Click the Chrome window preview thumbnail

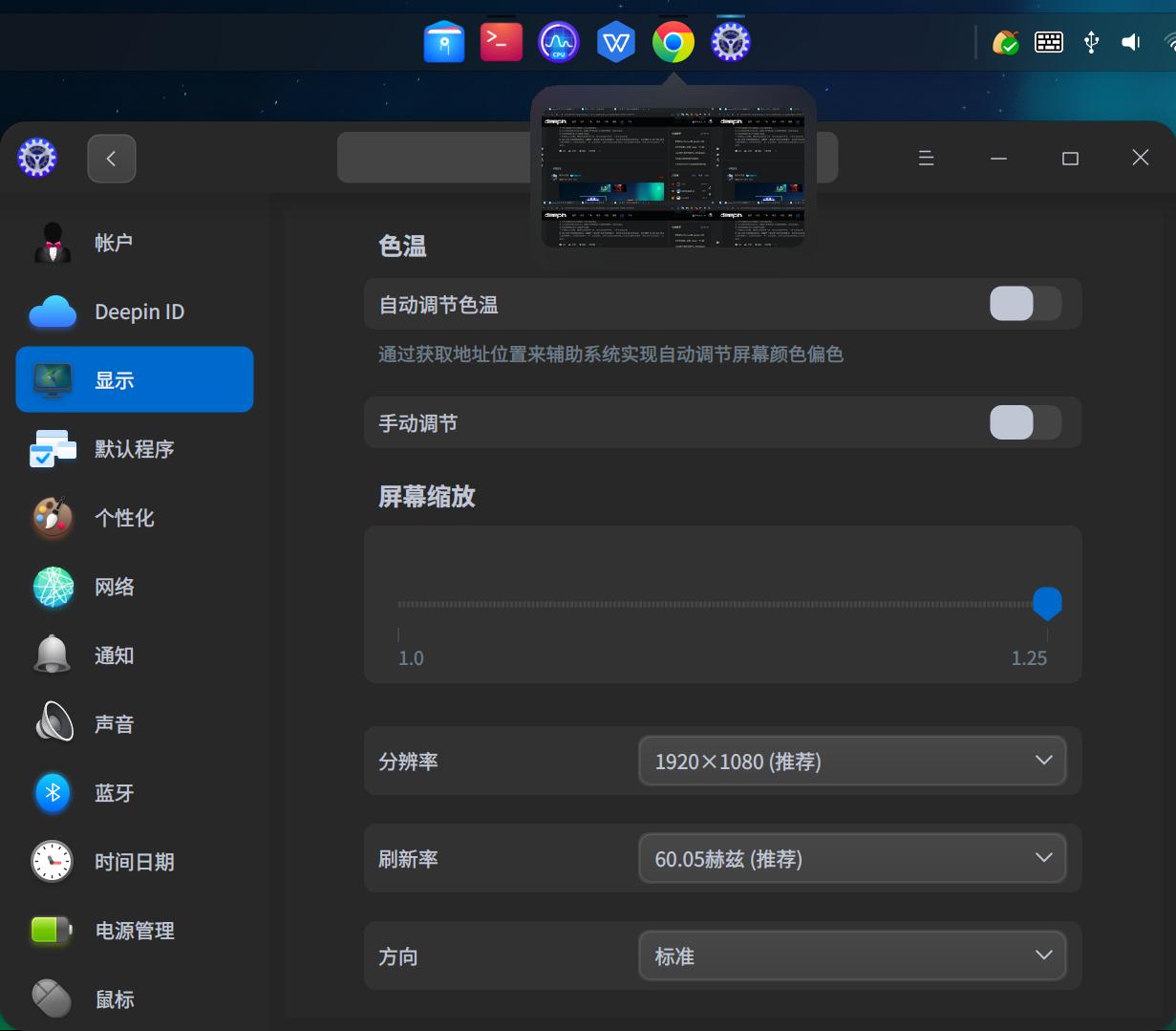pos(674,178)
